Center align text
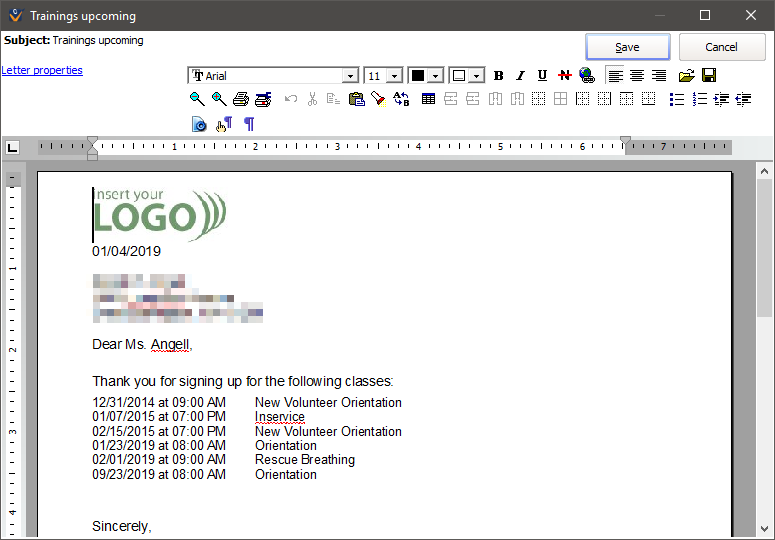Image resolution: width=775 pixels, height=540 pixels. [x=637, y=76]
